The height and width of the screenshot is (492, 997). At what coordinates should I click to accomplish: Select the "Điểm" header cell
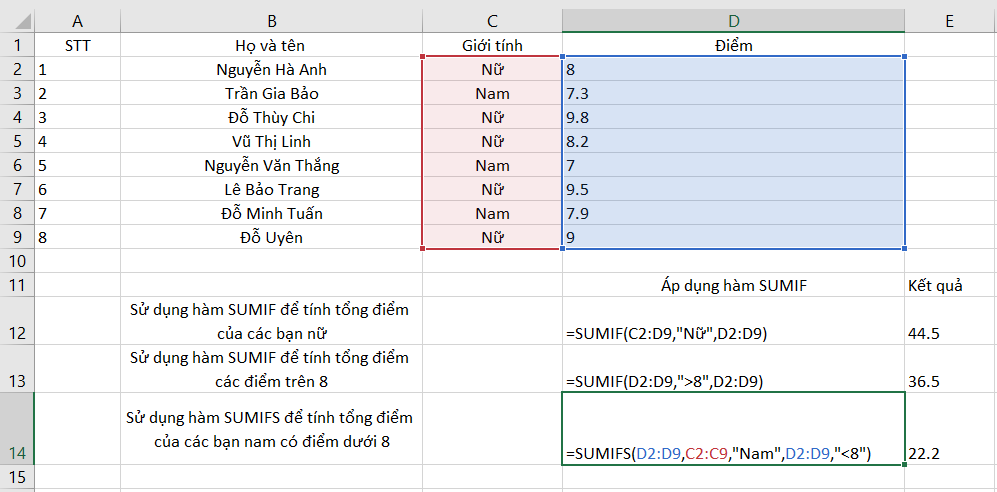734,45
